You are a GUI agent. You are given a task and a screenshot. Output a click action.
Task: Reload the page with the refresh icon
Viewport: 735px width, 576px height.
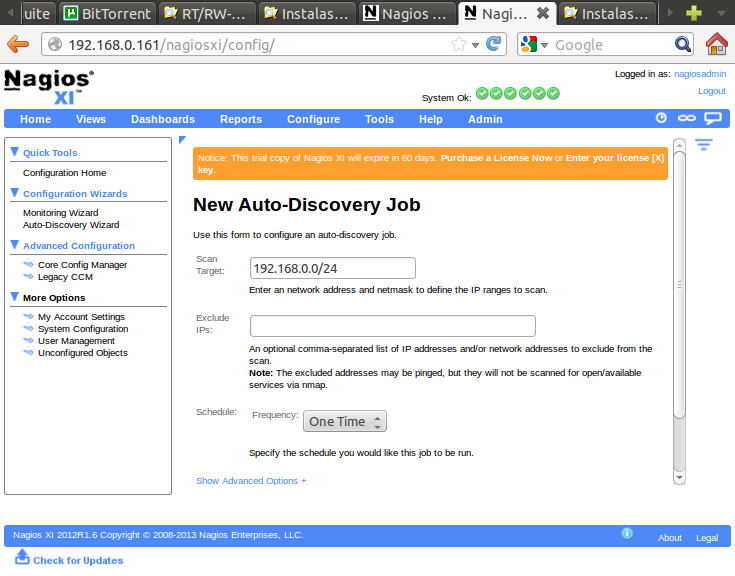pyautogui.click(x=493, y=44)
